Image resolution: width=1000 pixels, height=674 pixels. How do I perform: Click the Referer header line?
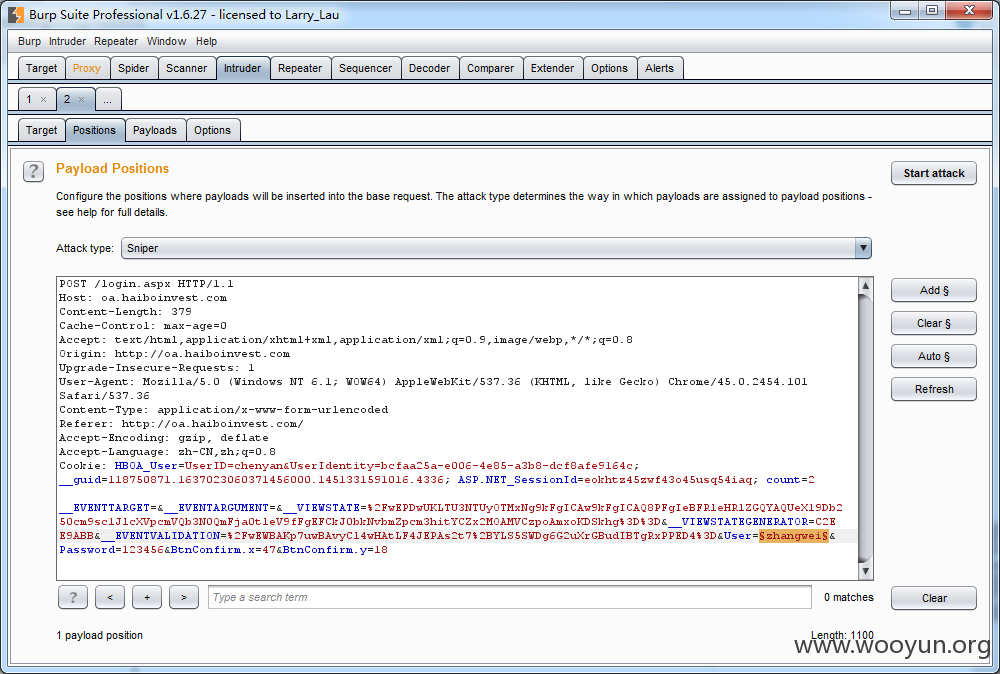181,424
